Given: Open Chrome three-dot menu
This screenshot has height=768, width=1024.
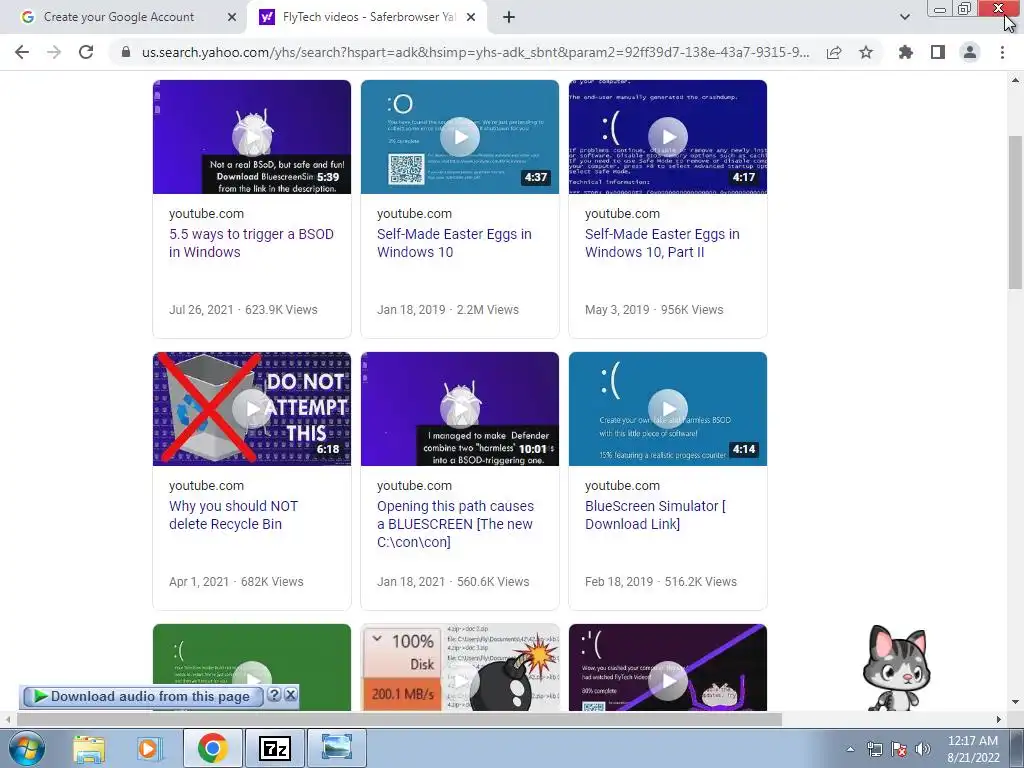Looking at the screenshot, I should [1002, 52].
